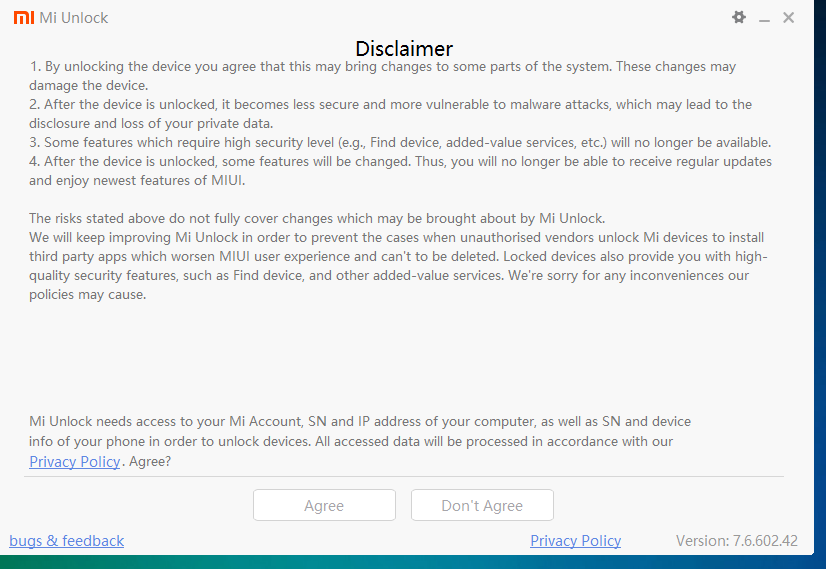
Task: Click line starting '4. After the device is unlocked'
Action: point(400,161)
